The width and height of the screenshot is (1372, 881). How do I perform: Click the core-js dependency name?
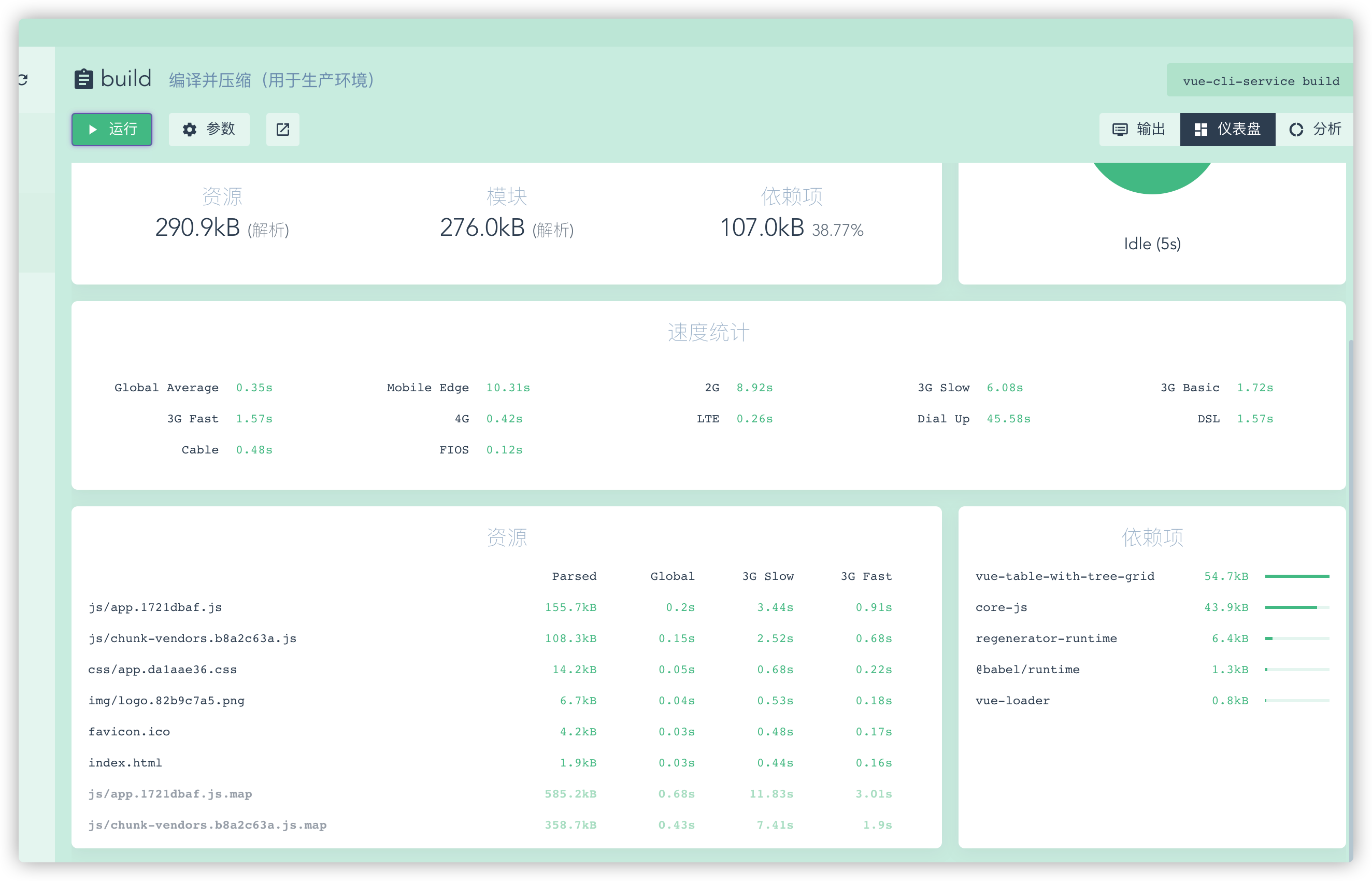(x=1001, y=607)
